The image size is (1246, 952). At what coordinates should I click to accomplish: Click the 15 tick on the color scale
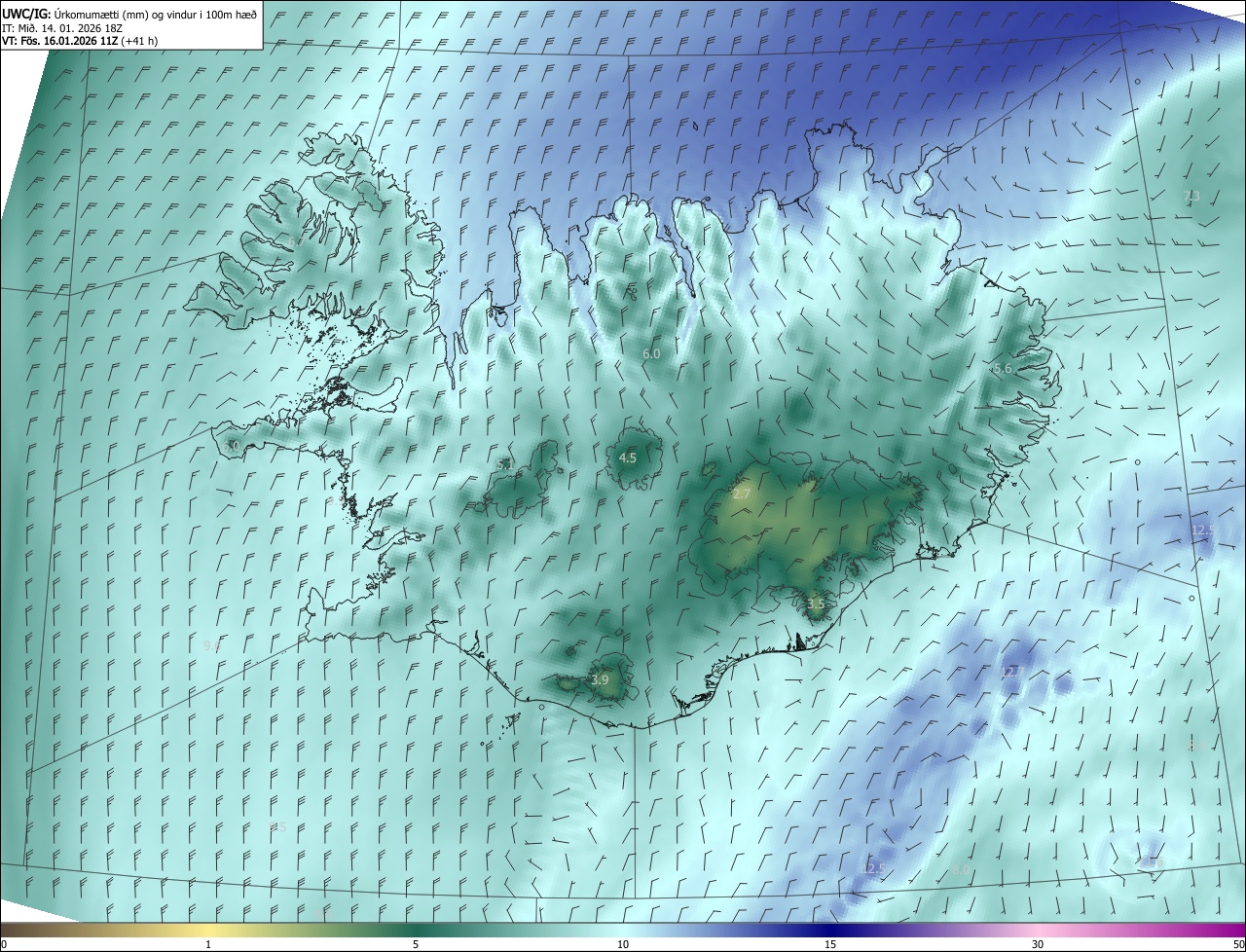[x=830, y=944]
